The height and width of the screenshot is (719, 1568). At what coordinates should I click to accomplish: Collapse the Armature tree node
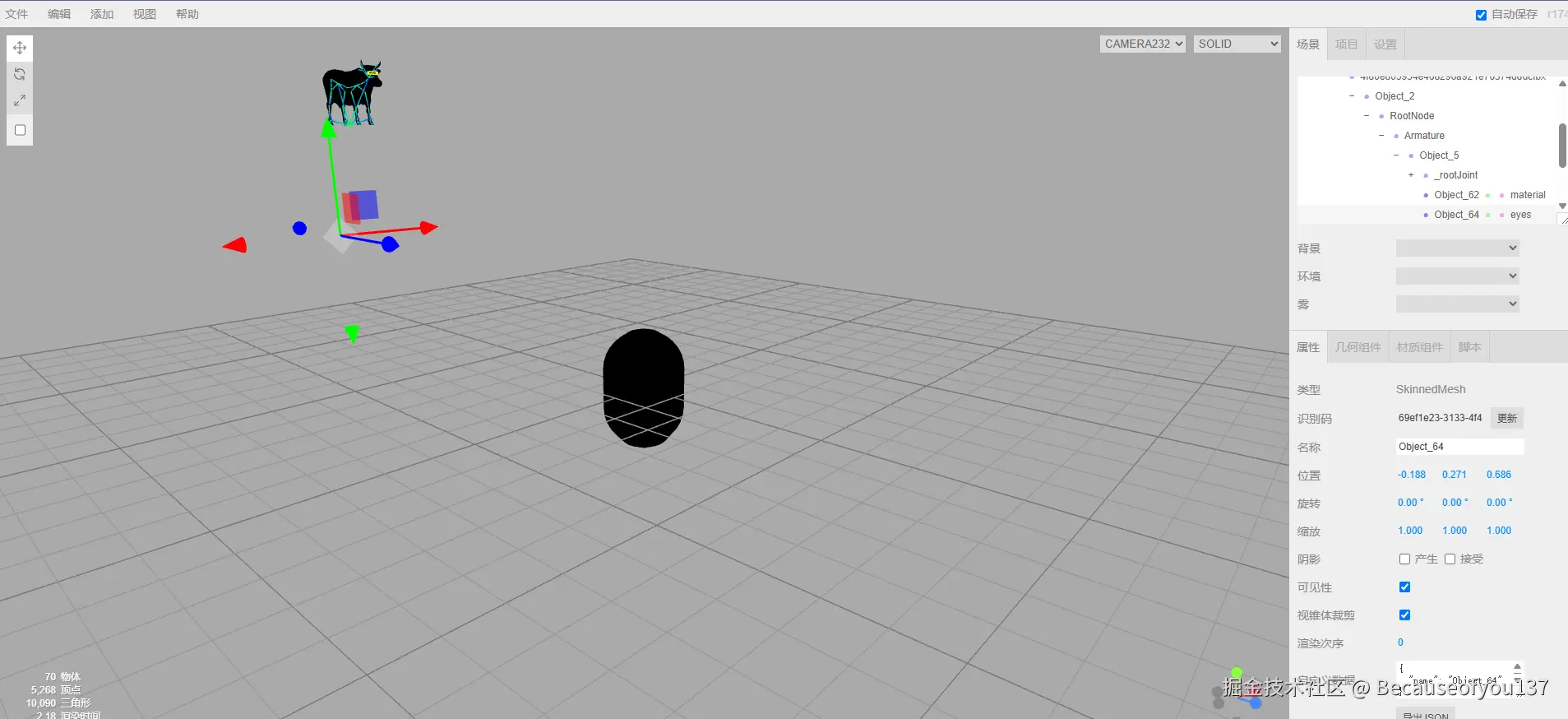[1381, 136]
